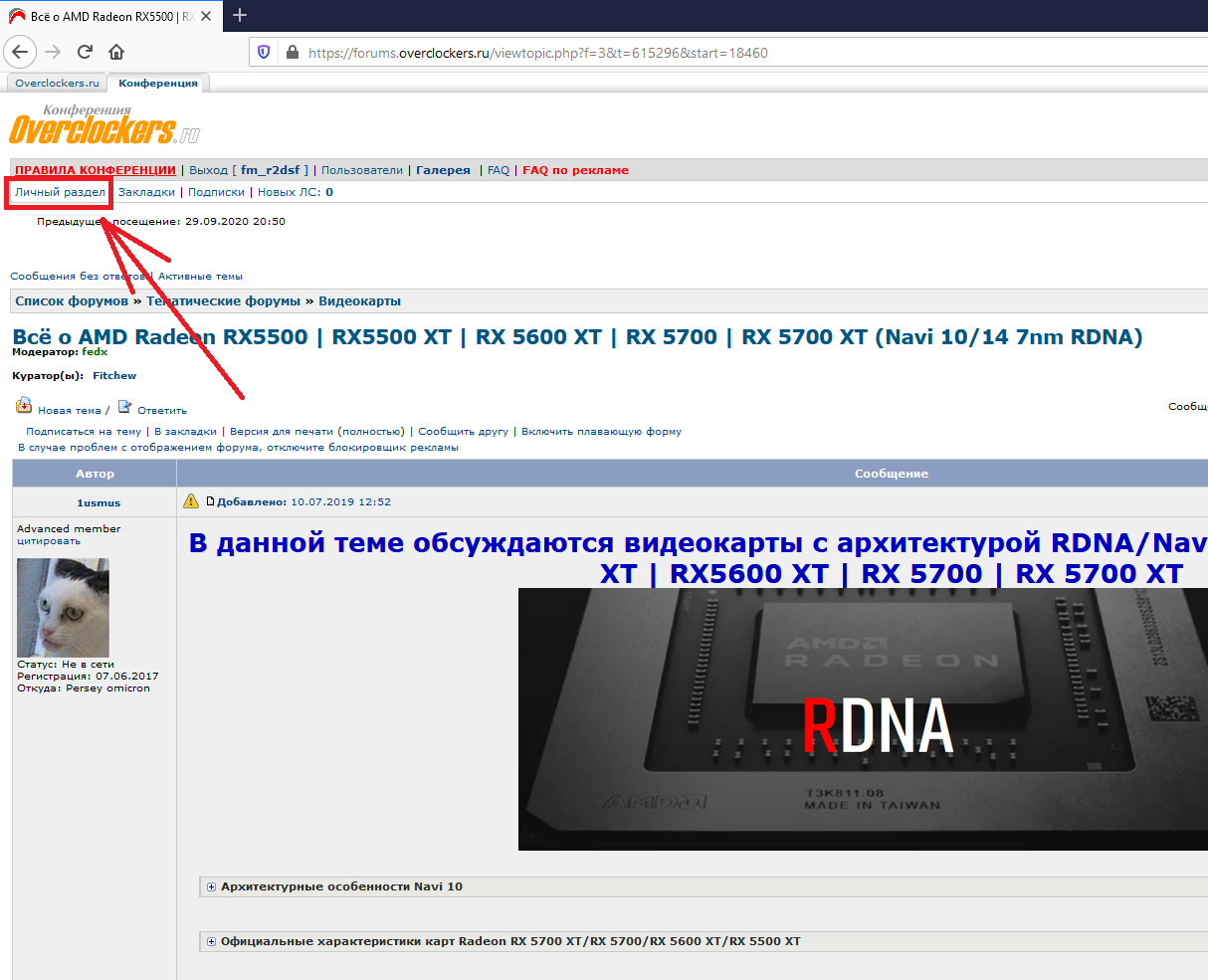
Task: Add topic В закладки
Action: (x=185, y=432)
